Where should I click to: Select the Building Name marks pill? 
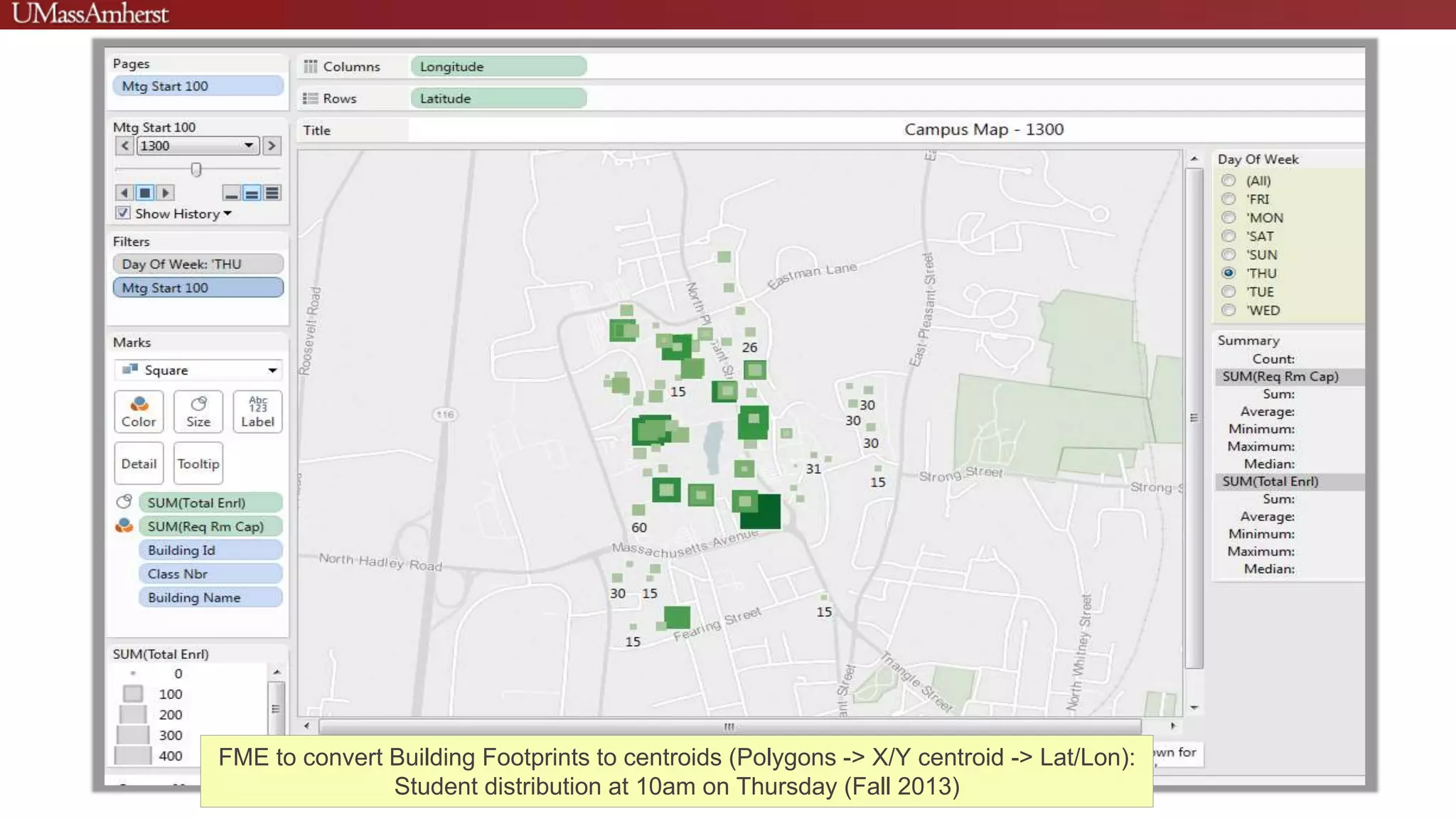click(x=210, y=598)
